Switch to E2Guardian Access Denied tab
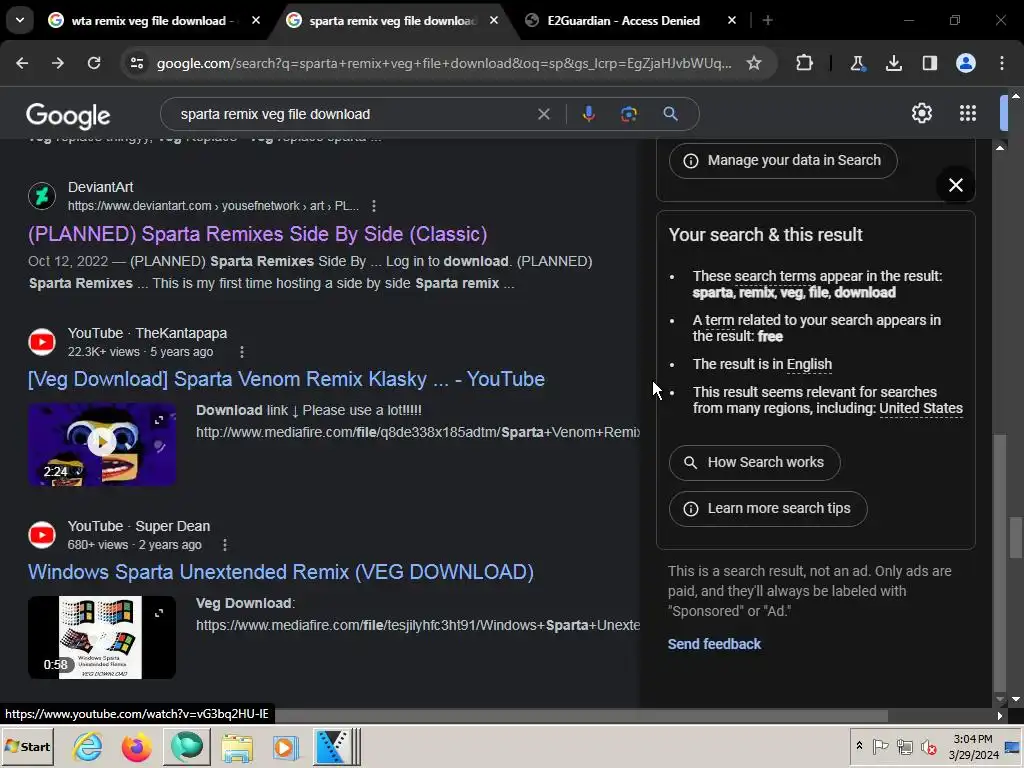The image size is (1024, 768). 623,21
